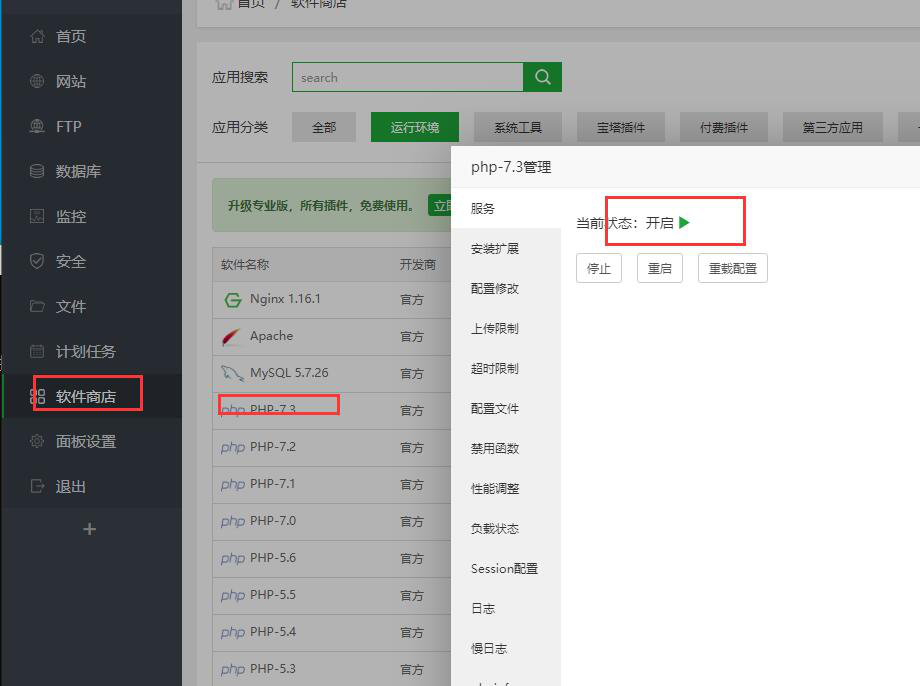Click the PHP-7.2 software name

tap(273, 447)
